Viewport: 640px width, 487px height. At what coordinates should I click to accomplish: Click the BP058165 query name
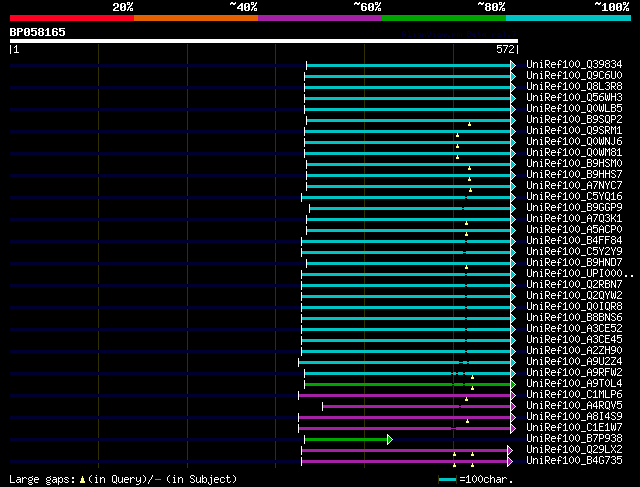(x=38, y=32)
